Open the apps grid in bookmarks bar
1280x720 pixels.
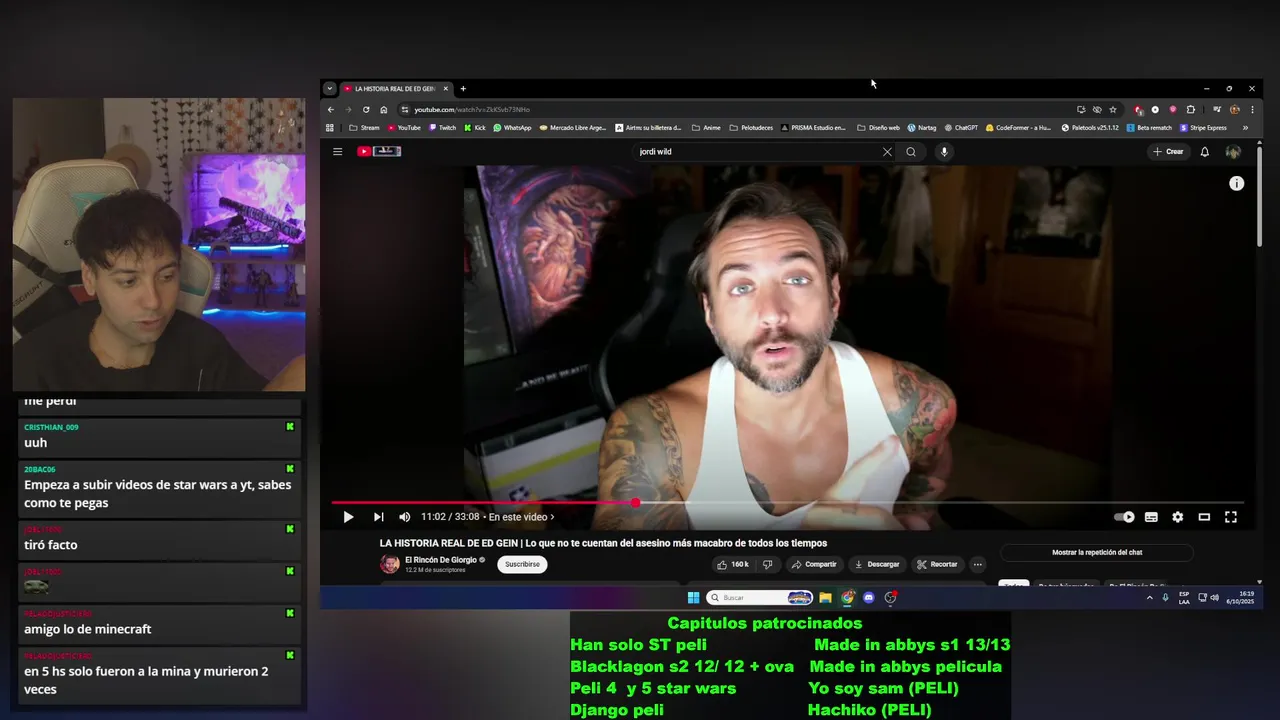tap(330, 128)
